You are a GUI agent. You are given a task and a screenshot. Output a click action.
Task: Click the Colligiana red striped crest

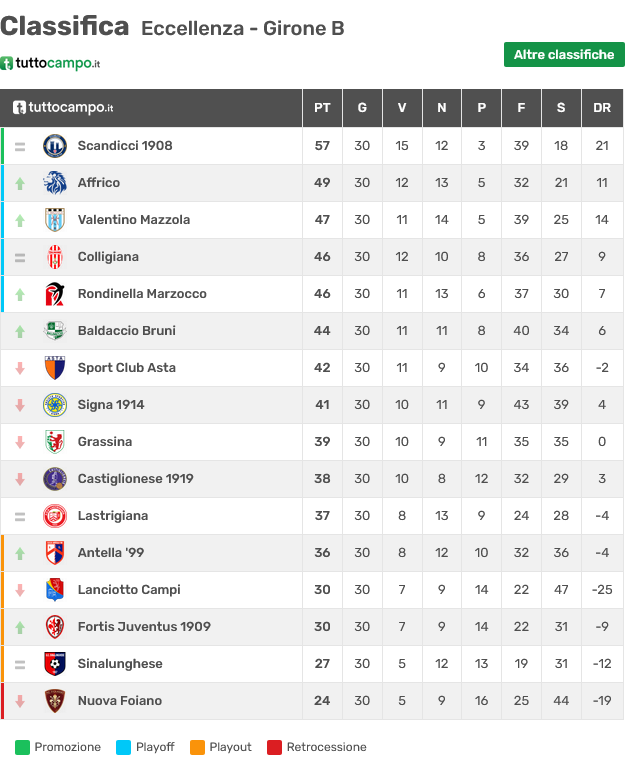pyautogui.click(x=55, y=257)
